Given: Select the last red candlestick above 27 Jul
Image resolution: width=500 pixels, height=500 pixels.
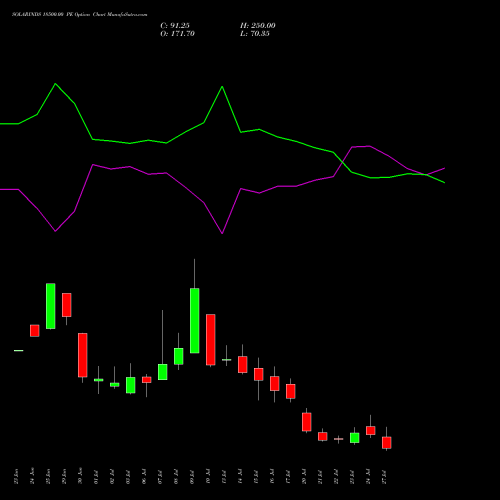Looking at the screenshot, I should [387, 443].
